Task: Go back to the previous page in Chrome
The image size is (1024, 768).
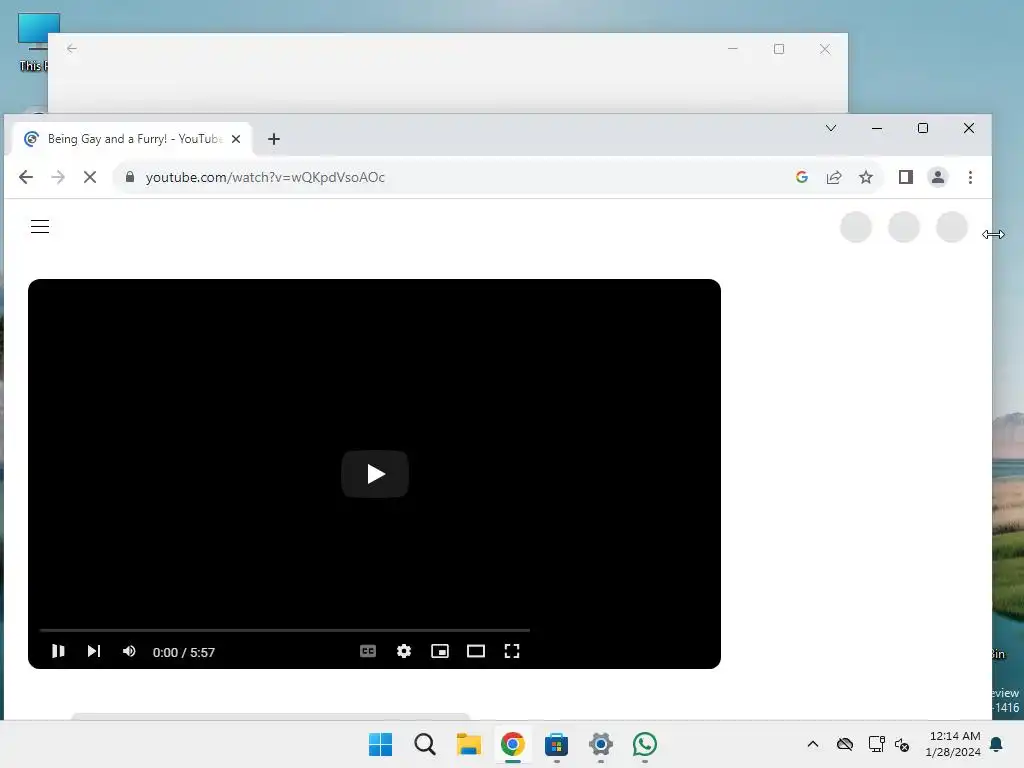Action: pos(25,177)
